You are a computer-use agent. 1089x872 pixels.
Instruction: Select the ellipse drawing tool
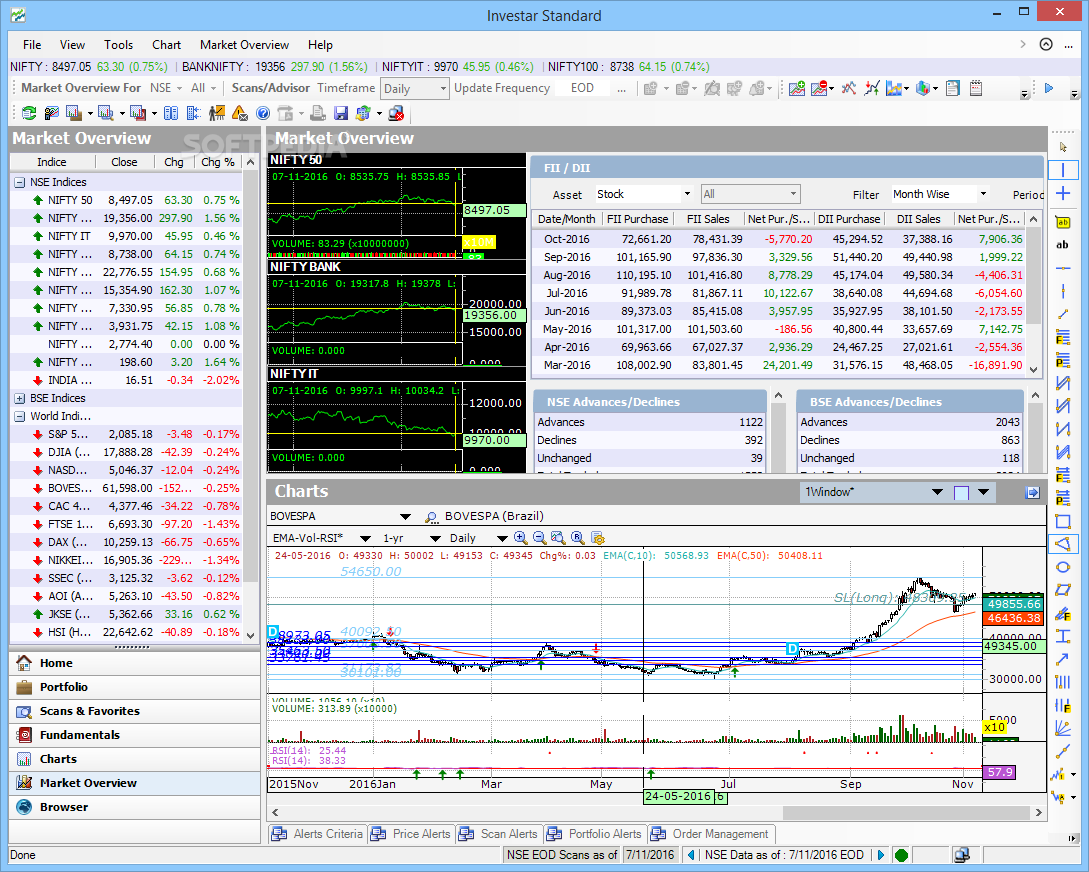click(x=1063, y=567)
